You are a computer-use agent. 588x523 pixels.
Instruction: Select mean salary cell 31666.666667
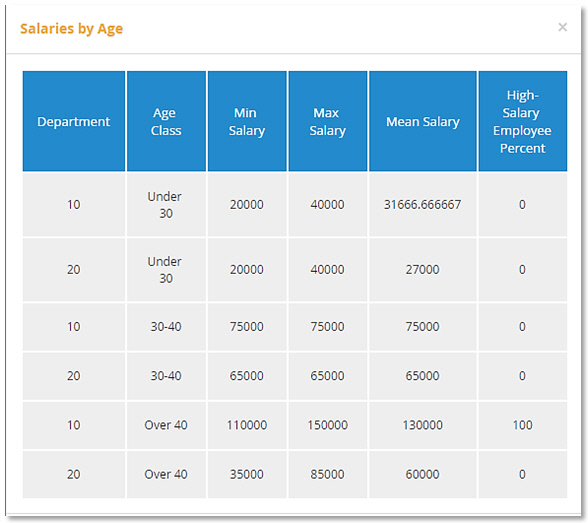[423, 205]
